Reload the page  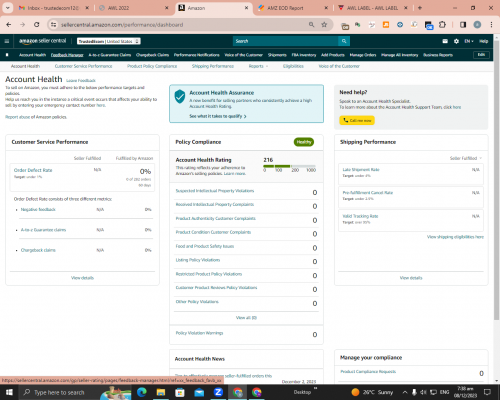37,25
